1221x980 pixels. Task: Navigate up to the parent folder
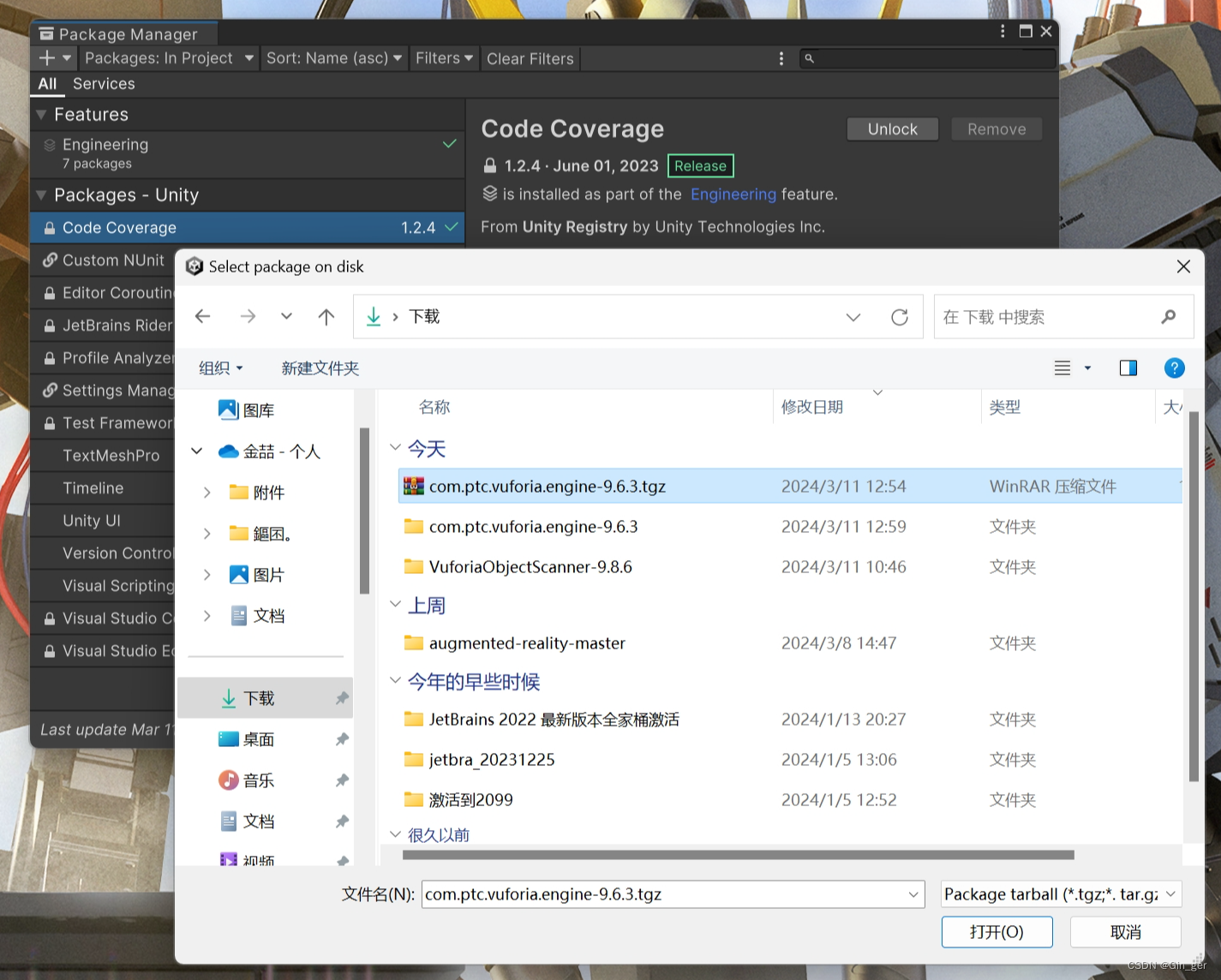point(326,316)
